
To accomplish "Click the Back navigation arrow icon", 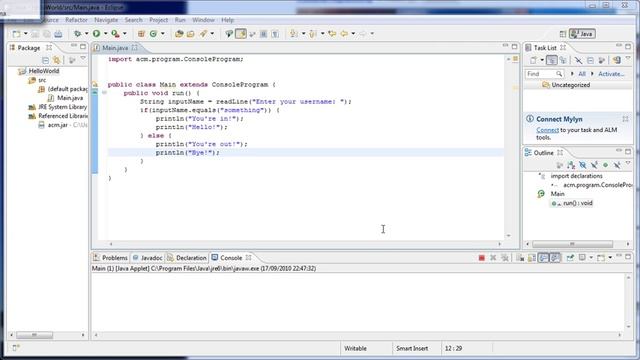I will [344, 34].
